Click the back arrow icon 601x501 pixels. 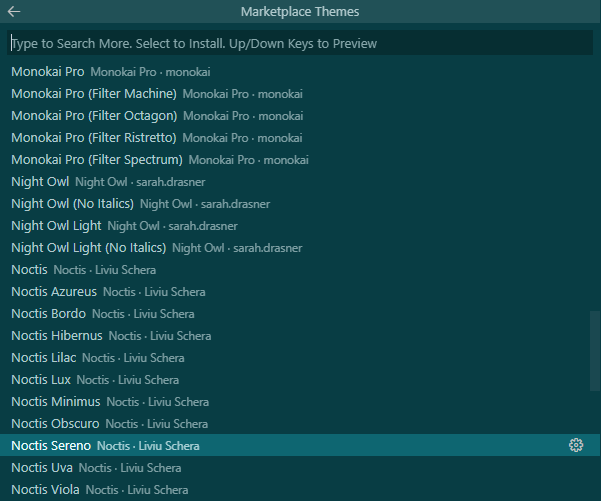(14, 12)
